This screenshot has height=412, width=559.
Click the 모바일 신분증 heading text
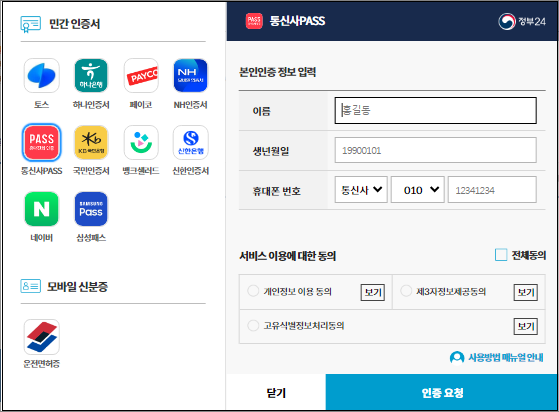click(77, 287)
